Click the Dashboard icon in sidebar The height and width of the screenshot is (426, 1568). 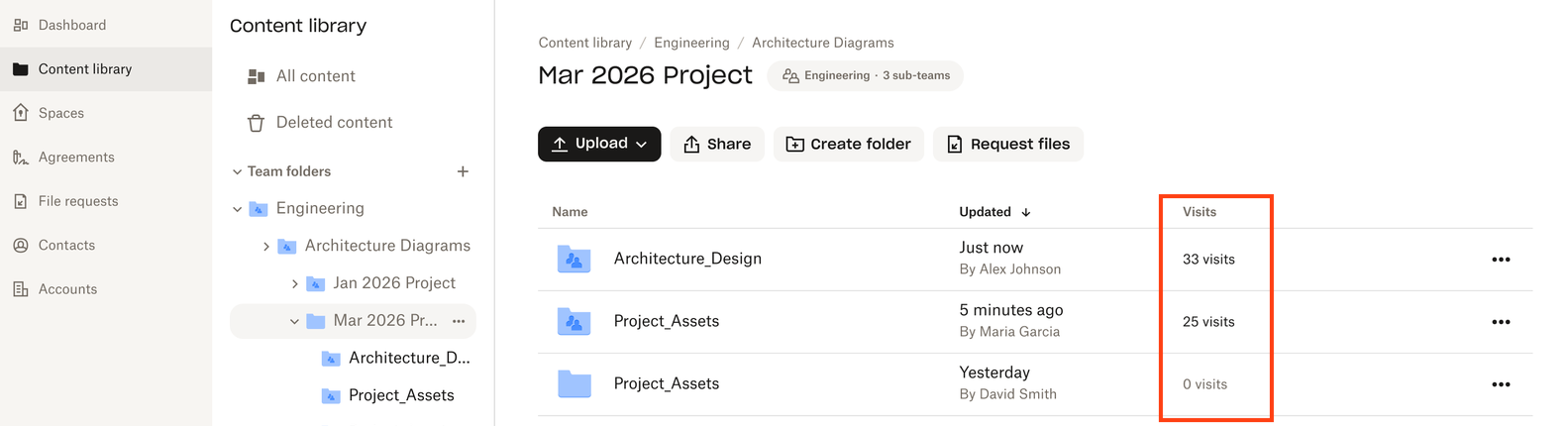click(21, 25)
